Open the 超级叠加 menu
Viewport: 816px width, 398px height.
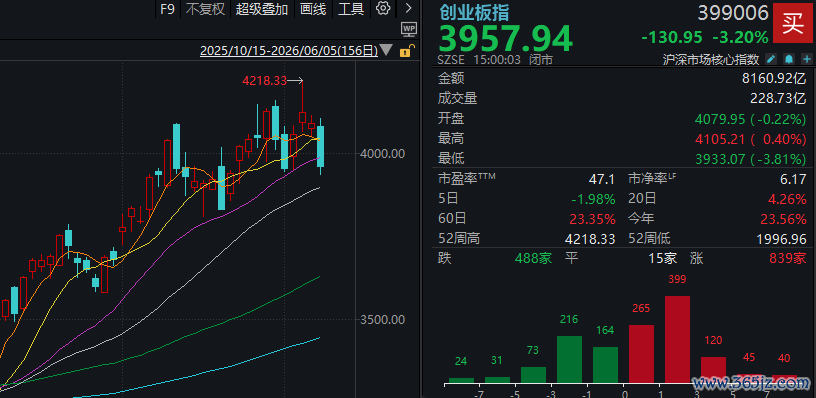coord(262,9)
